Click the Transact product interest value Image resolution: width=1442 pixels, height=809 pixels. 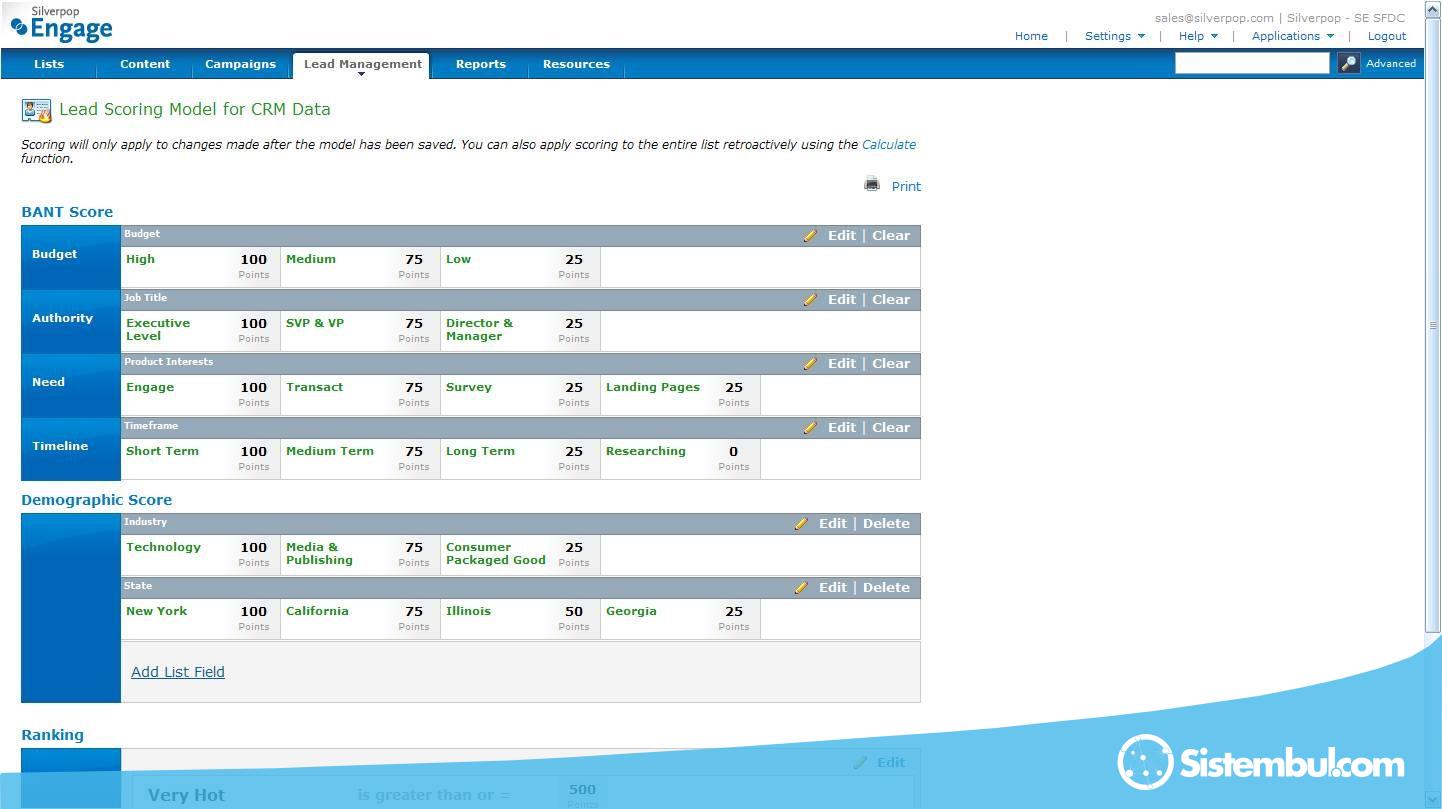coord(314,387)
